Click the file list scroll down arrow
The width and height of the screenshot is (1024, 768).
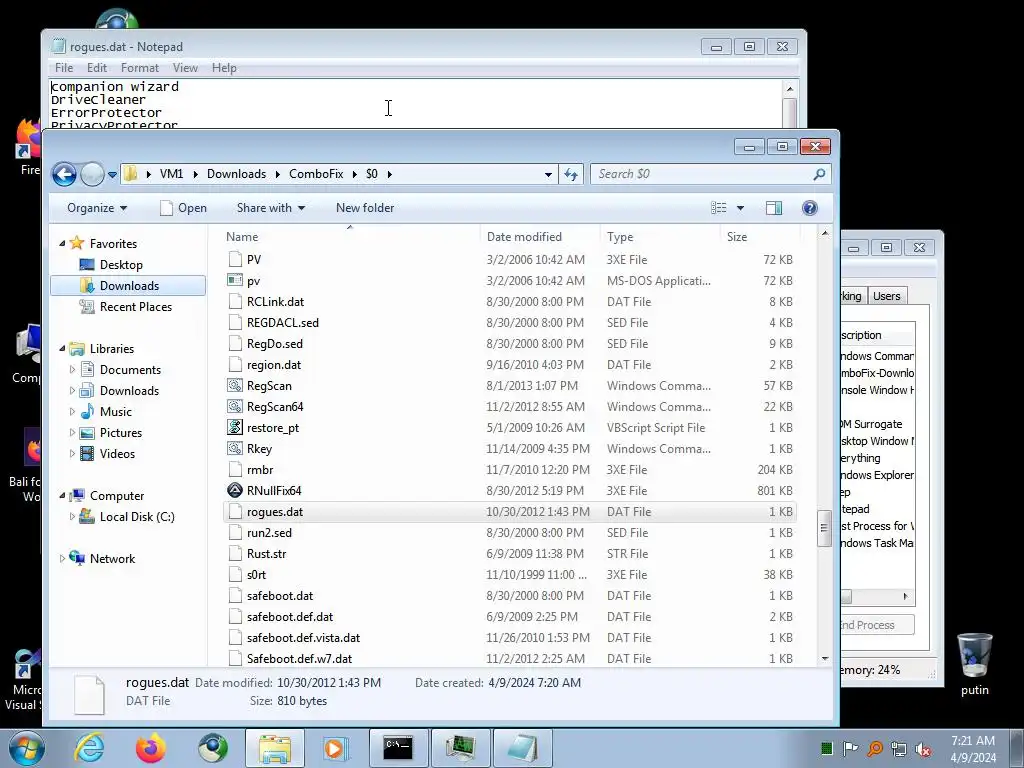[824, 658]
